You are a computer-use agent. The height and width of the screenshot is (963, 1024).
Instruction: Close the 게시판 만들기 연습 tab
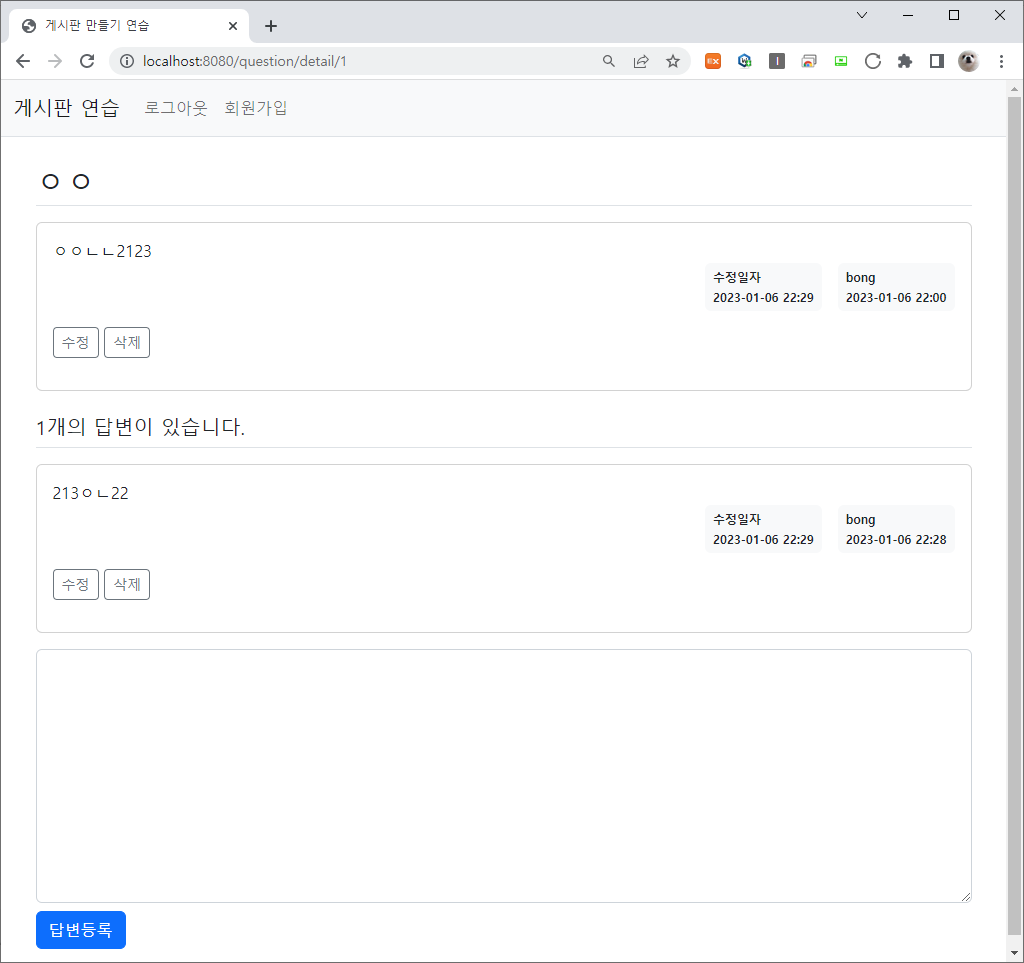click(x=233, y=26)
